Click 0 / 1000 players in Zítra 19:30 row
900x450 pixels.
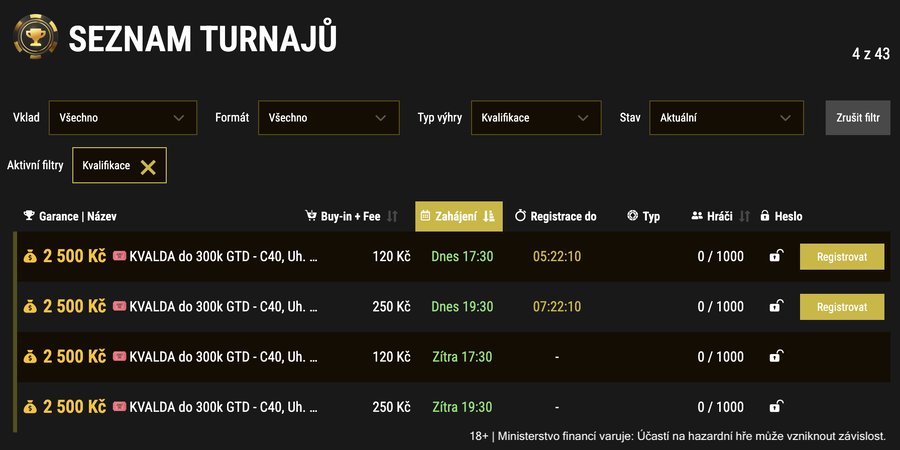[x=720, y=407]
